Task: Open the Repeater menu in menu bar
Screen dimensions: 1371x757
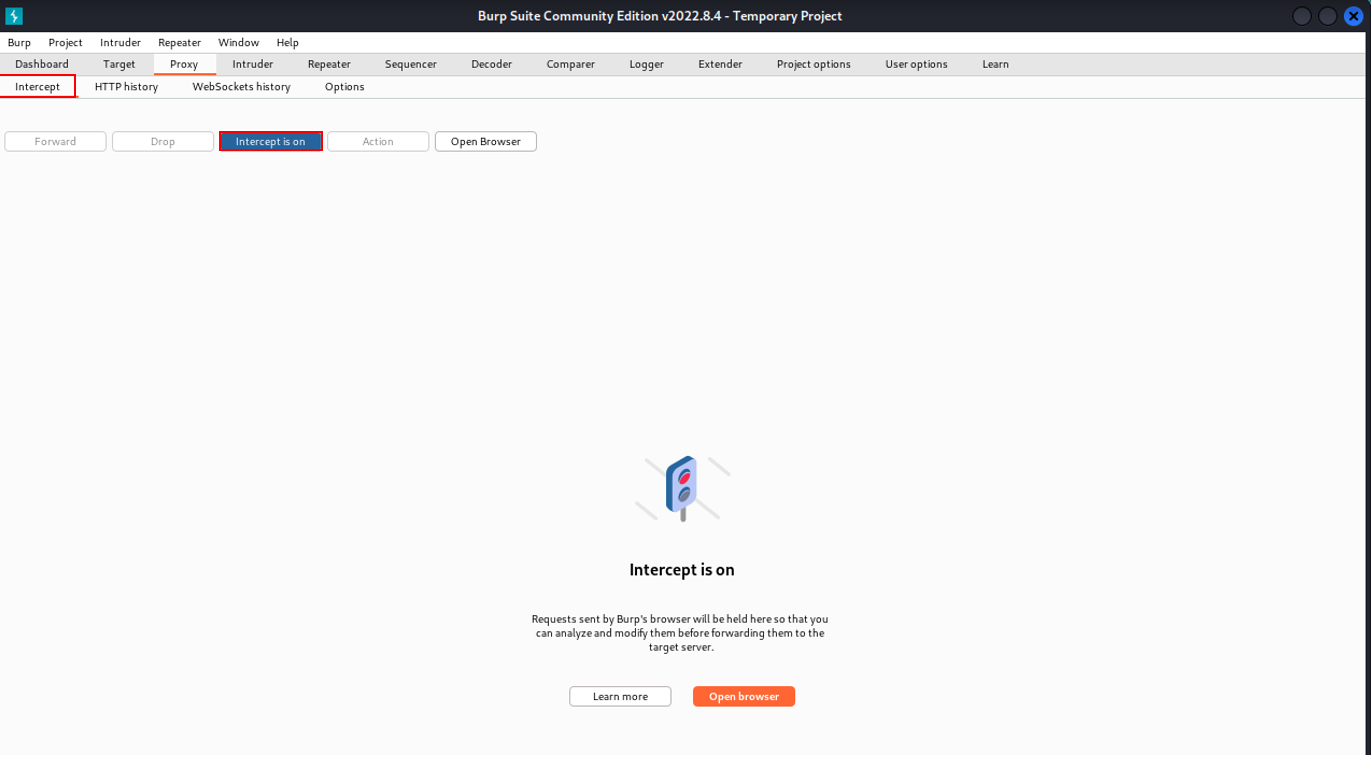Action: 179,43
